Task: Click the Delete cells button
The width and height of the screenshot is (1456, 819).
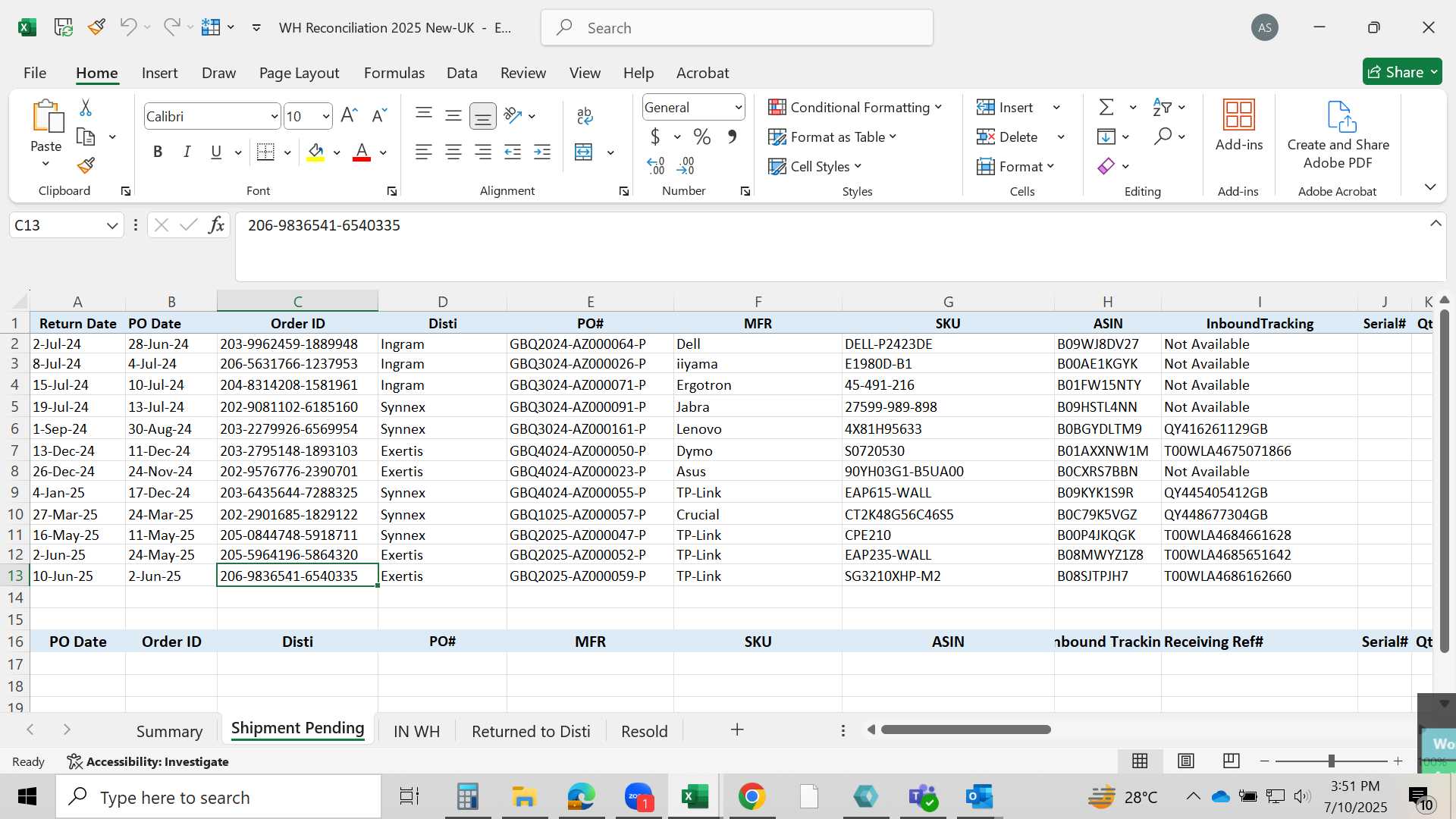Action: tap(1007, 137)
